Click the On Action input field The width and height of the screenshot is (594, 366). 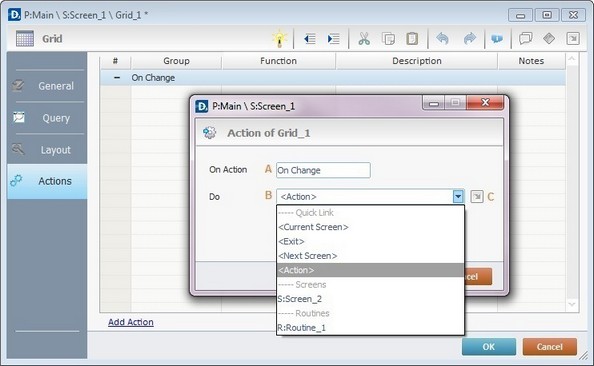(x=323, y=170)
